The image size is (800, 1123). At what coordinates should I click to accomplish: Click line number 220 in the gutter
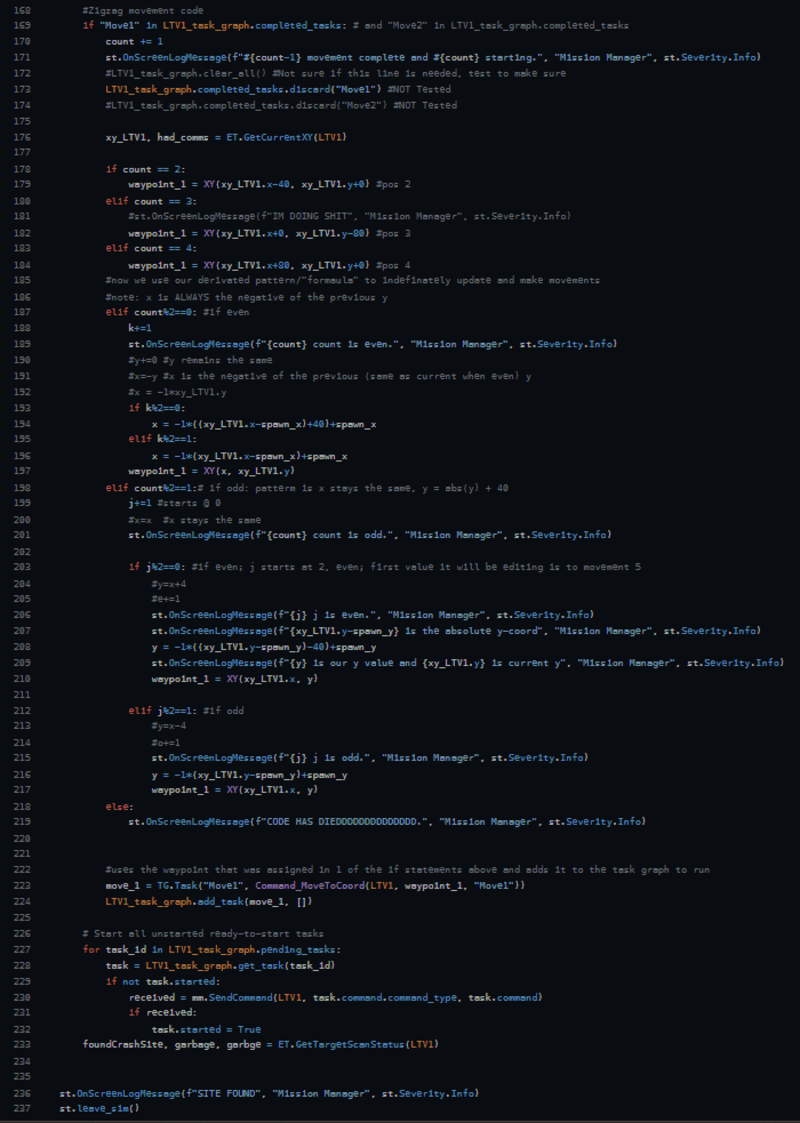tap(22, 839)
